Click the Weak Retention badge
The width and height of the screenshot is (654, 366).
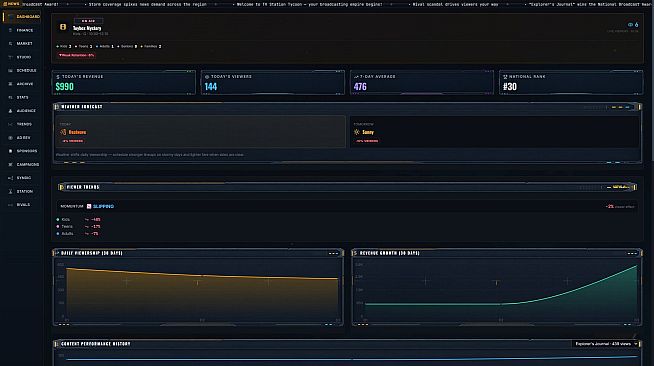click(x=76, y=55)
